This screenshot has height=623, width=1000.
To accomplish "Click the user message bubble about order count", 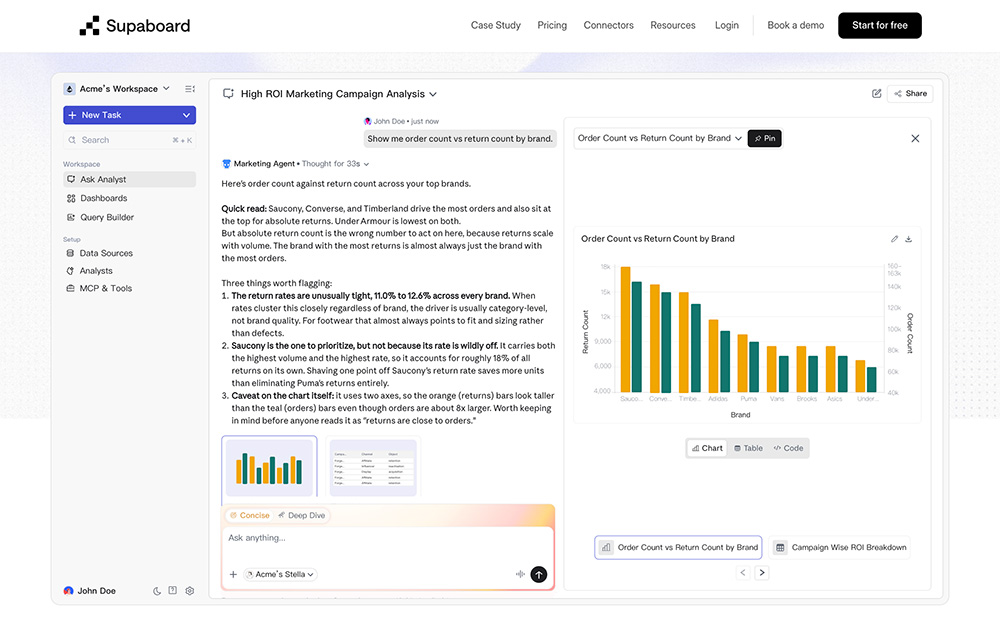I will point(460,138).
